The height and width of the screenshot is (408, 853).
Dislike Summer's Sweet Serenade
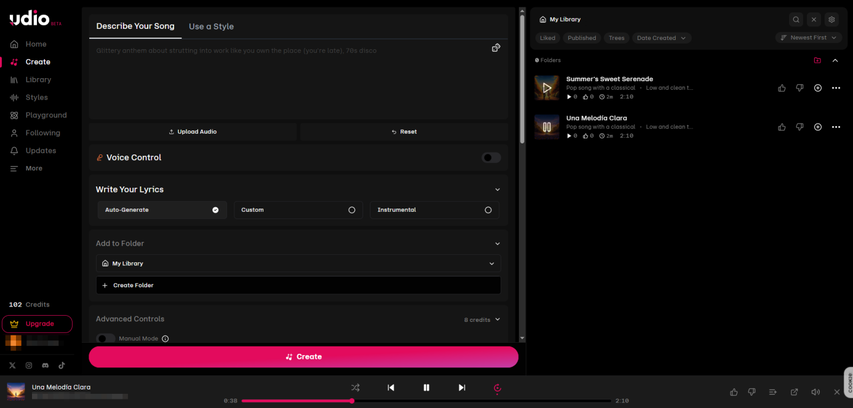[x=800, y=88]
